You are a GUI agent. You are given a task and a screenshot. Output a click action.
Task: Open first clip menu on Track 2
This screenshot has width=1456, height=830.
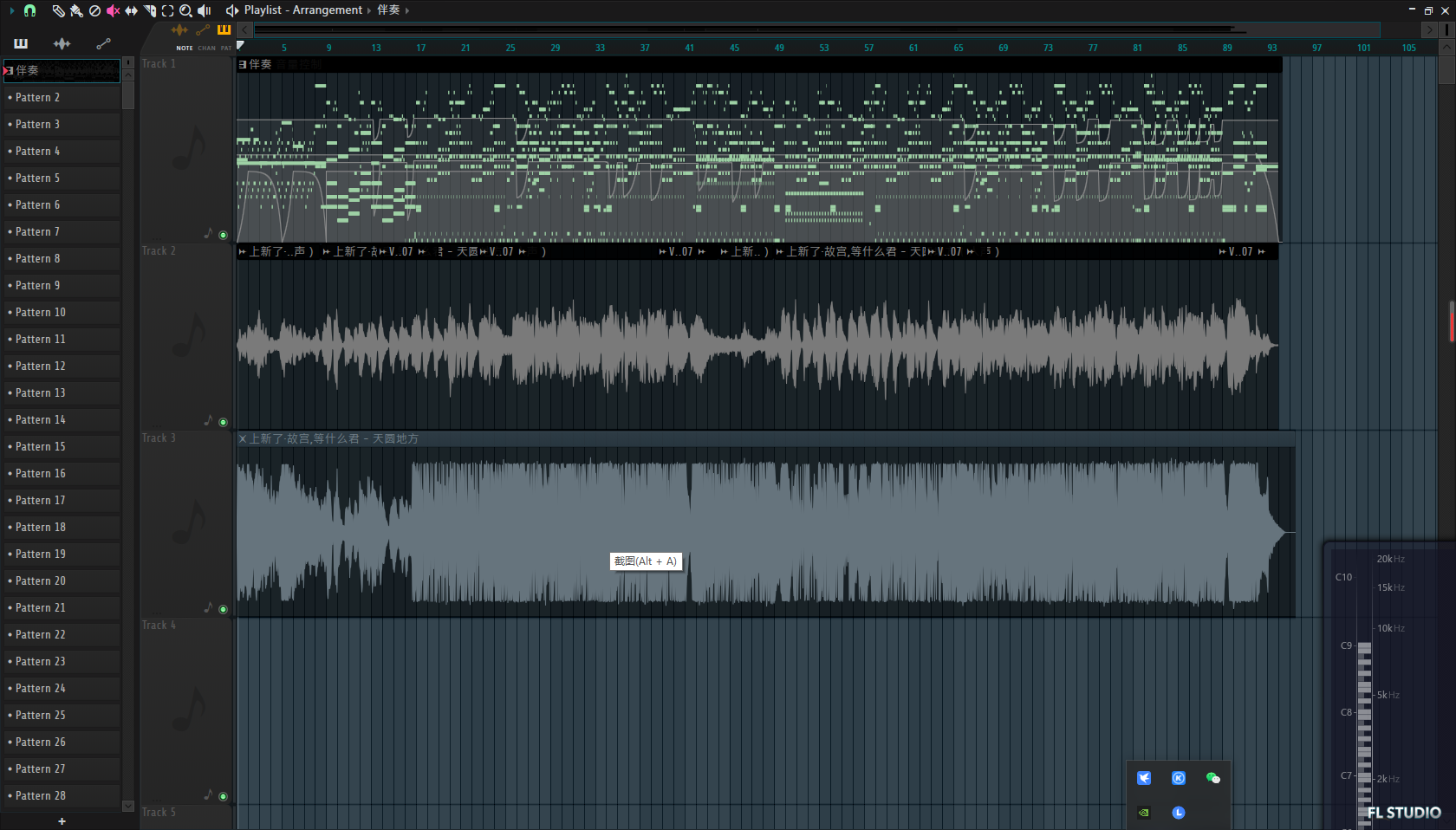click(243, 252)
